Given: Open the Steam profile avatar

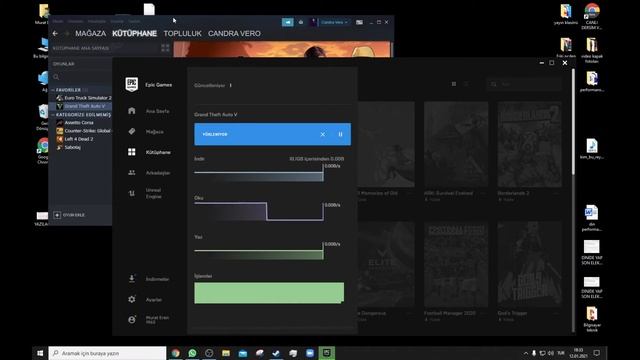Looking at the screenshot, I should click(313, 22).
